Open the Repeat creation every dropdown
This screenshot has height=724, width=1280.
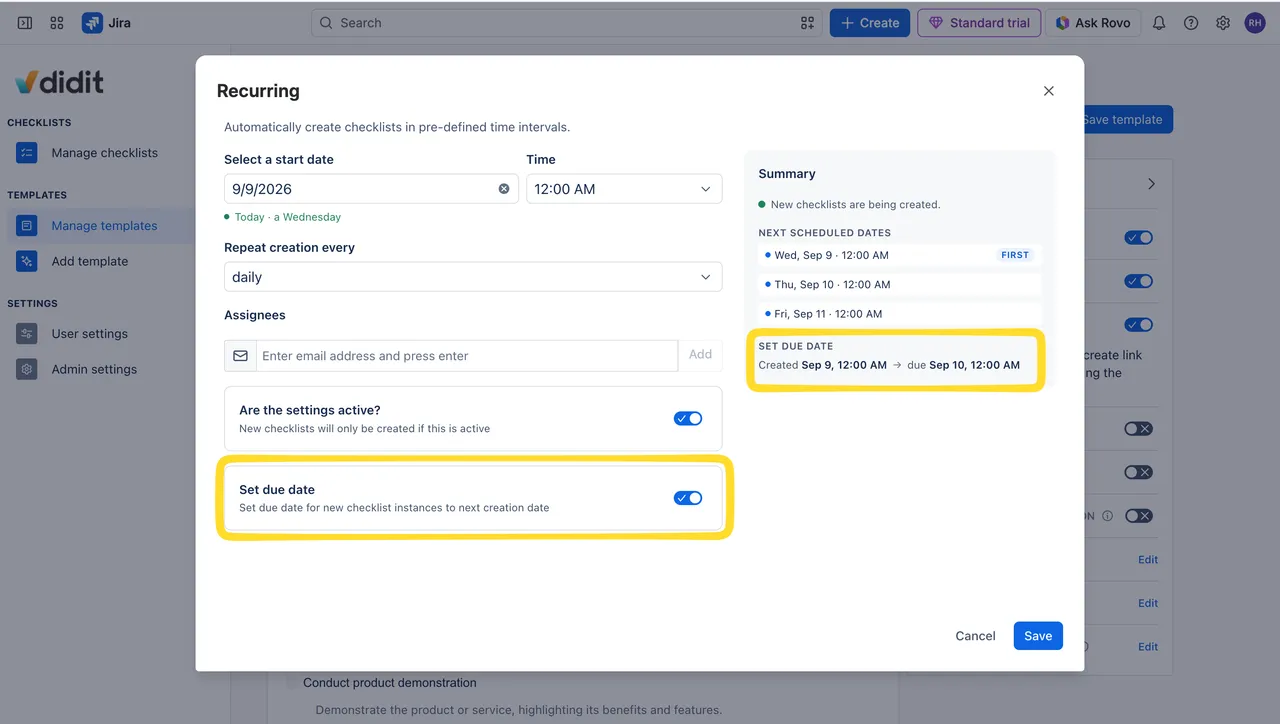point(473,277)
